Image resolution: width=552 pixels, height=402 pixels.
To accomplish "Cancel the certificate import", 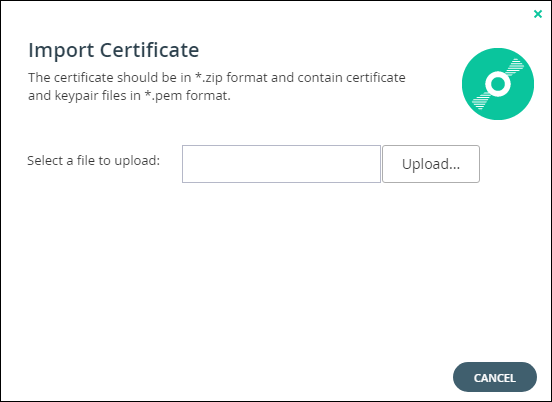I will 495,377.
